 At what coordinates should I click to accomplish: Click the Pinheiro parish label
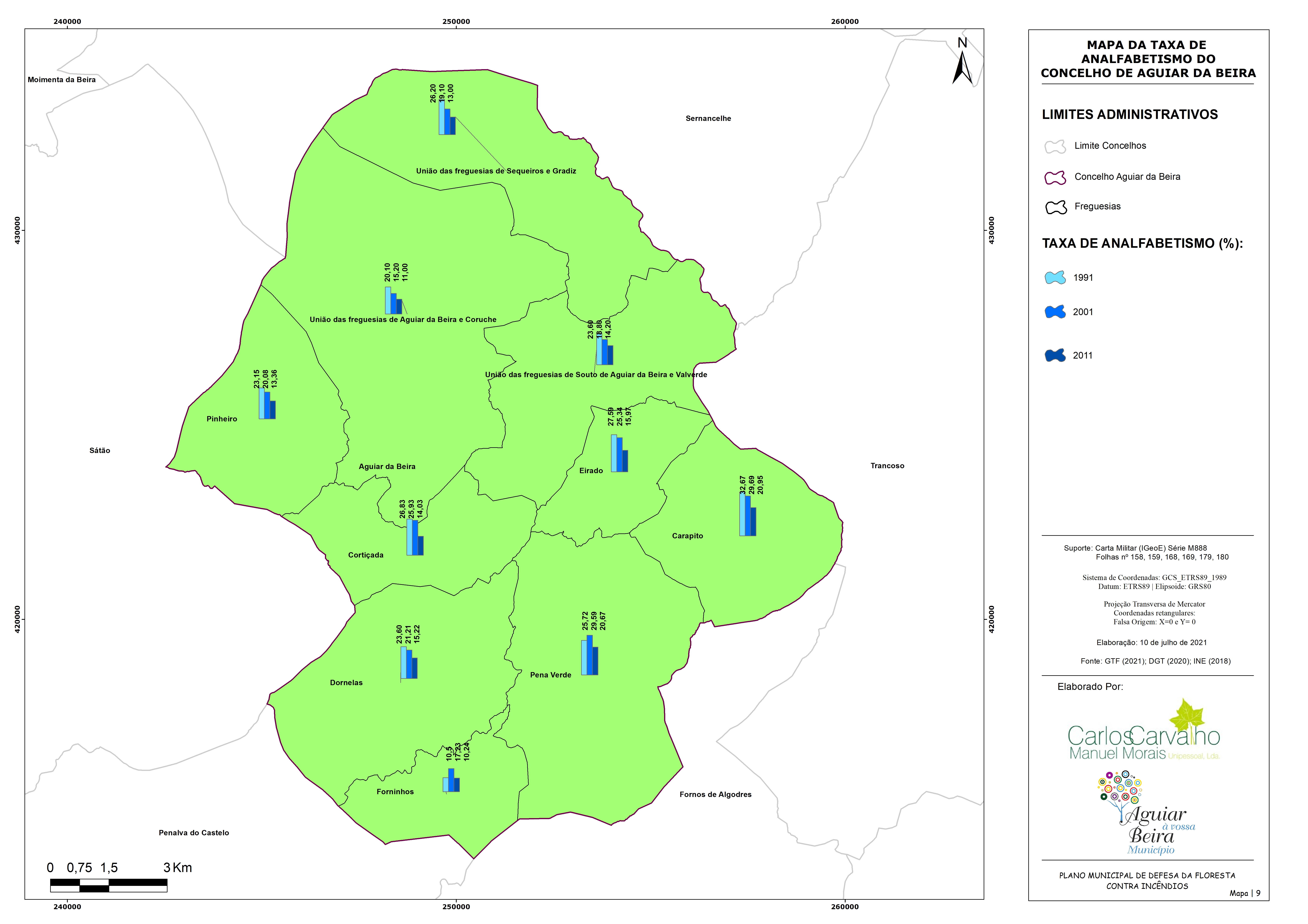point(222,419)
